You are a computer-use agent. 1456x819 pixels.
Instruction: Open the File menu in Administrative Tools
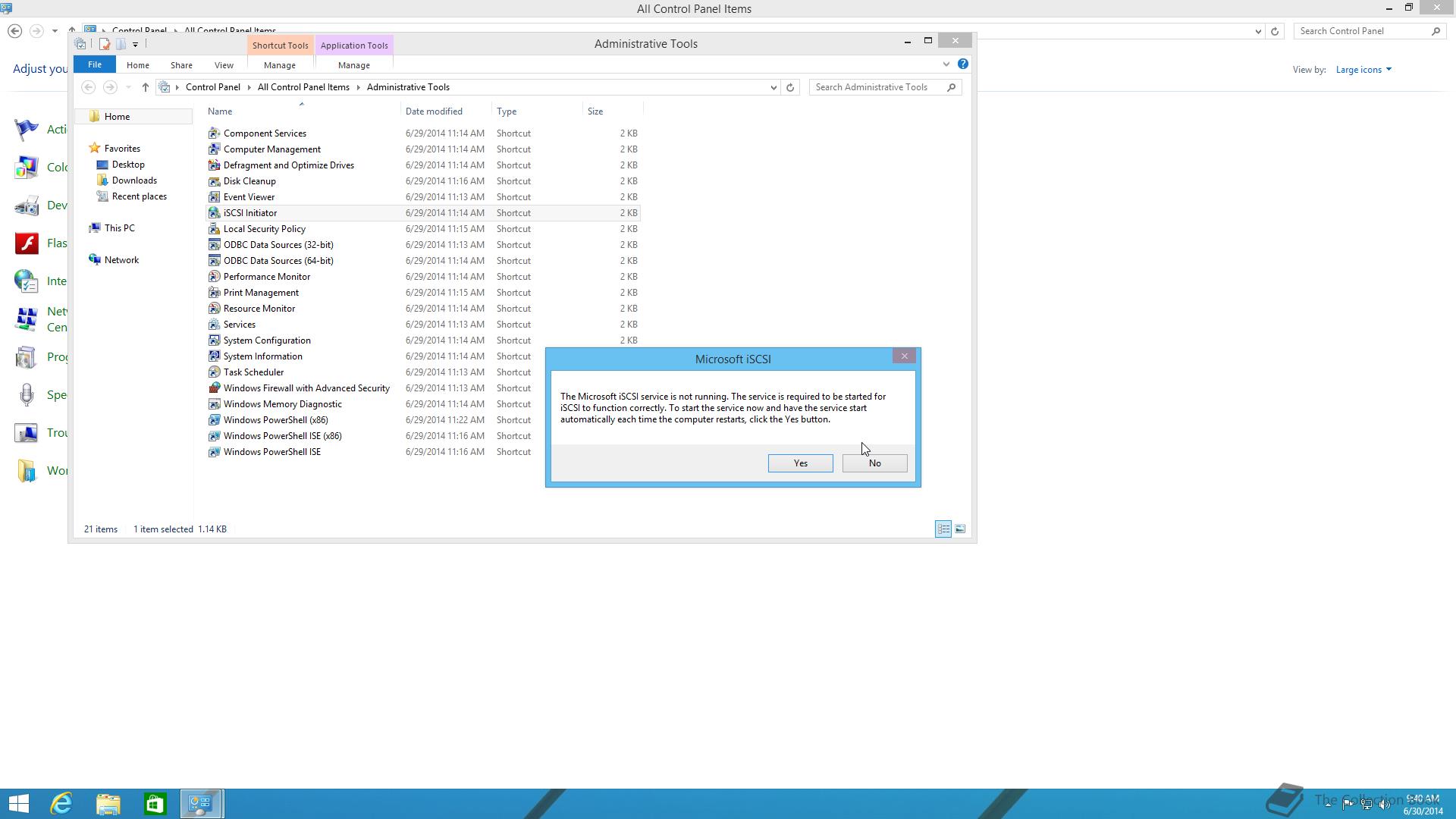[95, 64]
